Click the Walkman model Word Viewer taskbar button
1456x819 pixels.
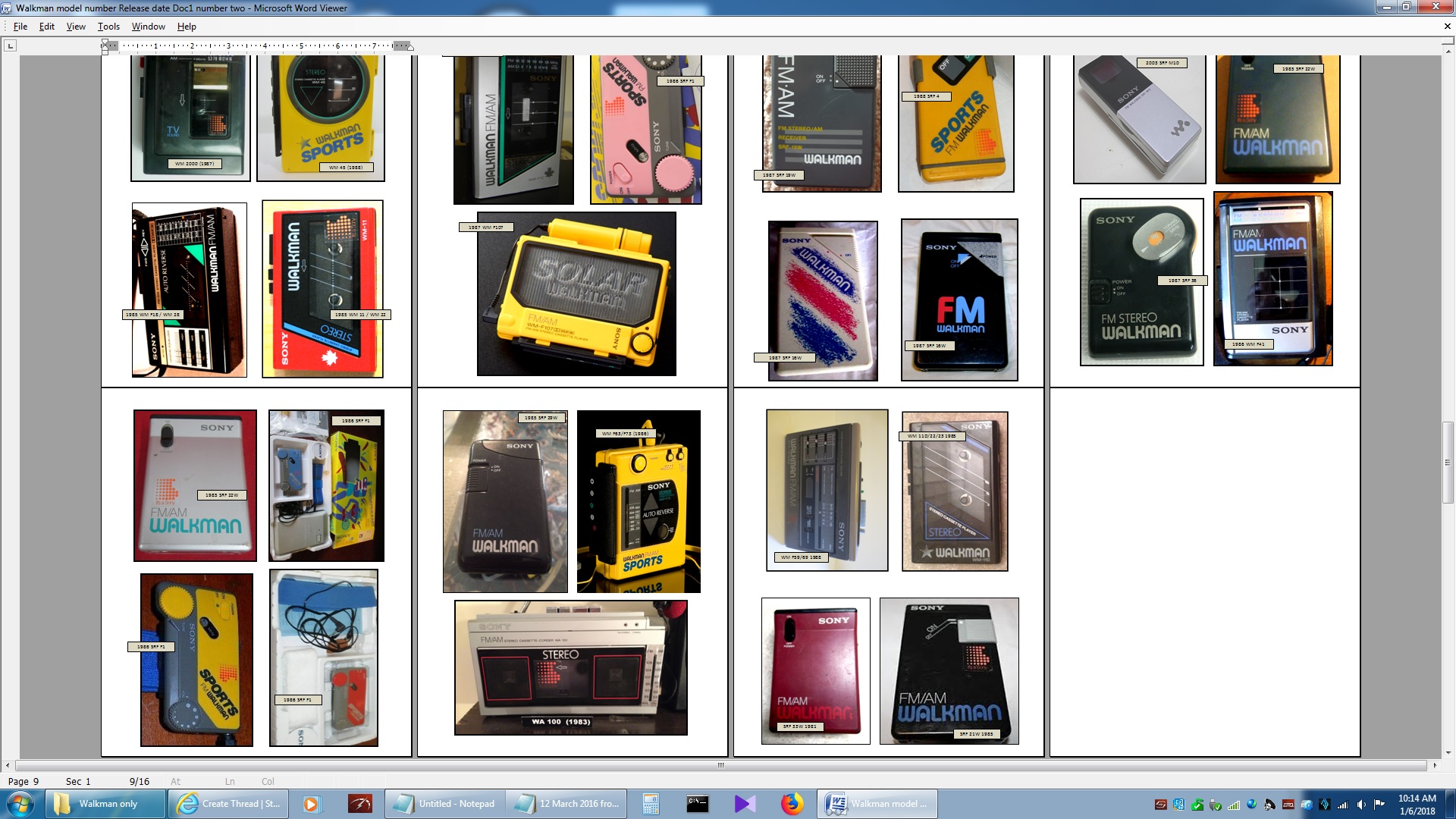pos(877,804)
